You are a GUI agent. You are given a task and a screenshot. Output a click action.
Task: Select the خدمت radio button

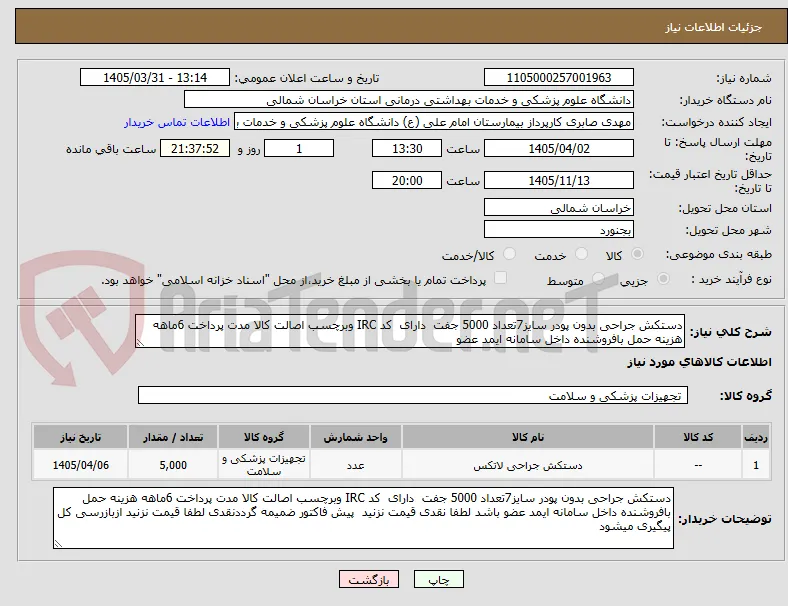click(x=581, y=254)
